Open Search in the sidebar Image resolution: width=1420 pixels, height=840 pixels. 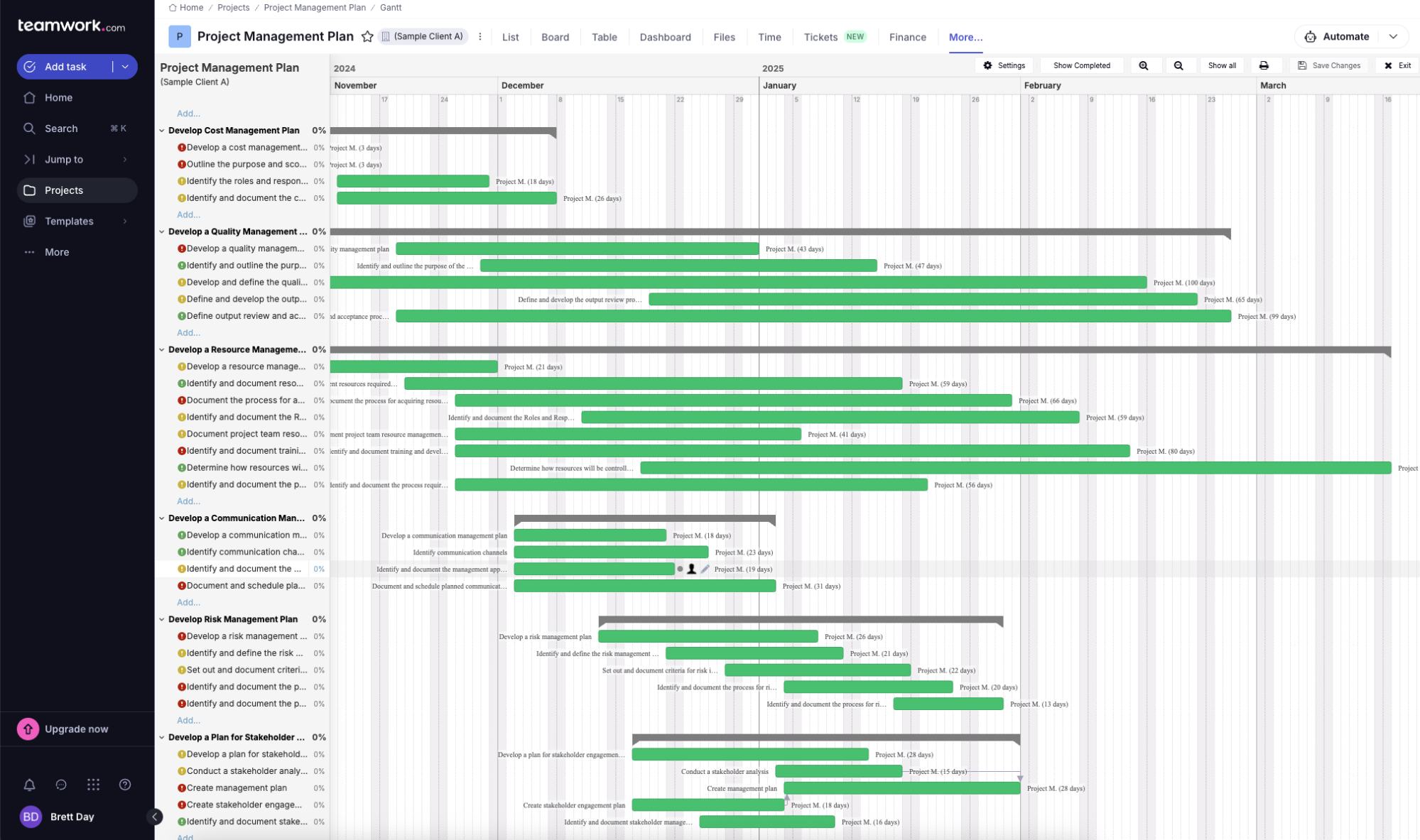[60, 129]
